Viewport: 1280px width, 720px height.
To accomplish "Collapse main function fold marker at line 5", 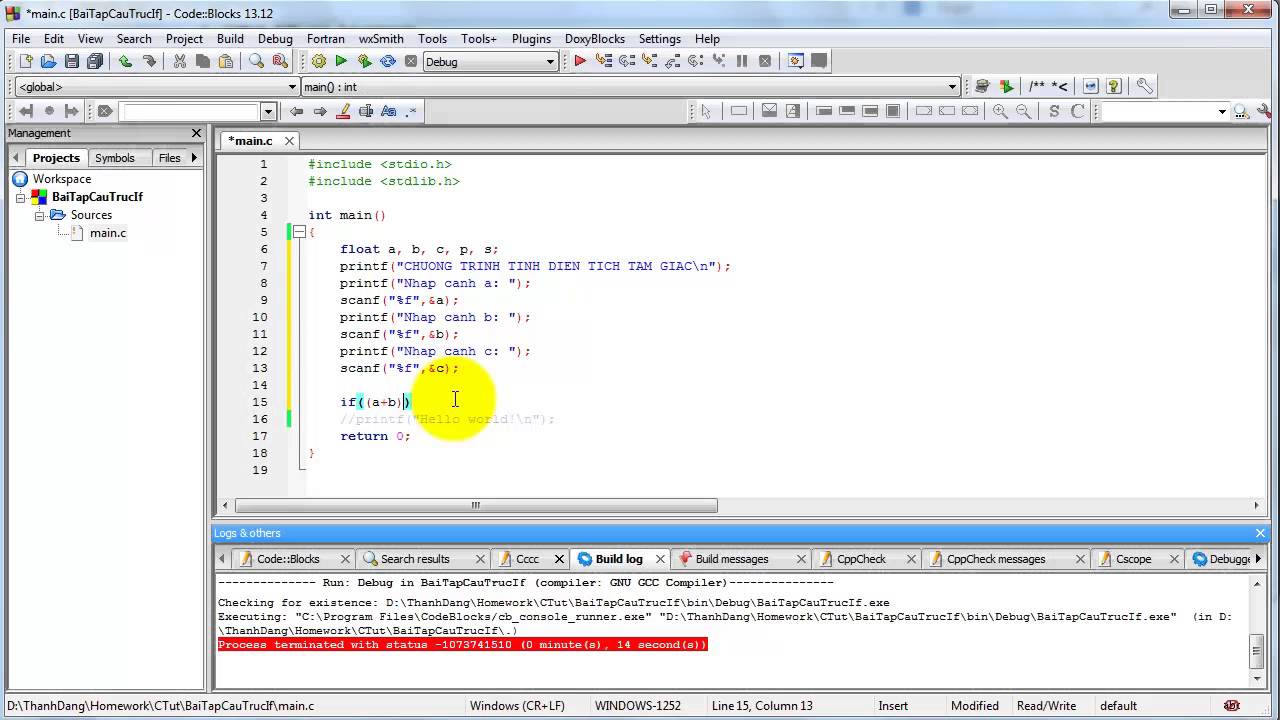I will click(300, 232).
